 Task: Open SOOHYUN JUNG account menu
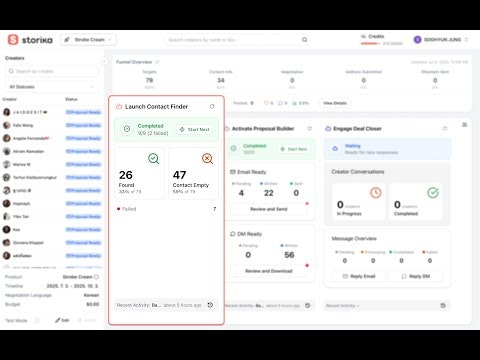[x=441, y=40]
